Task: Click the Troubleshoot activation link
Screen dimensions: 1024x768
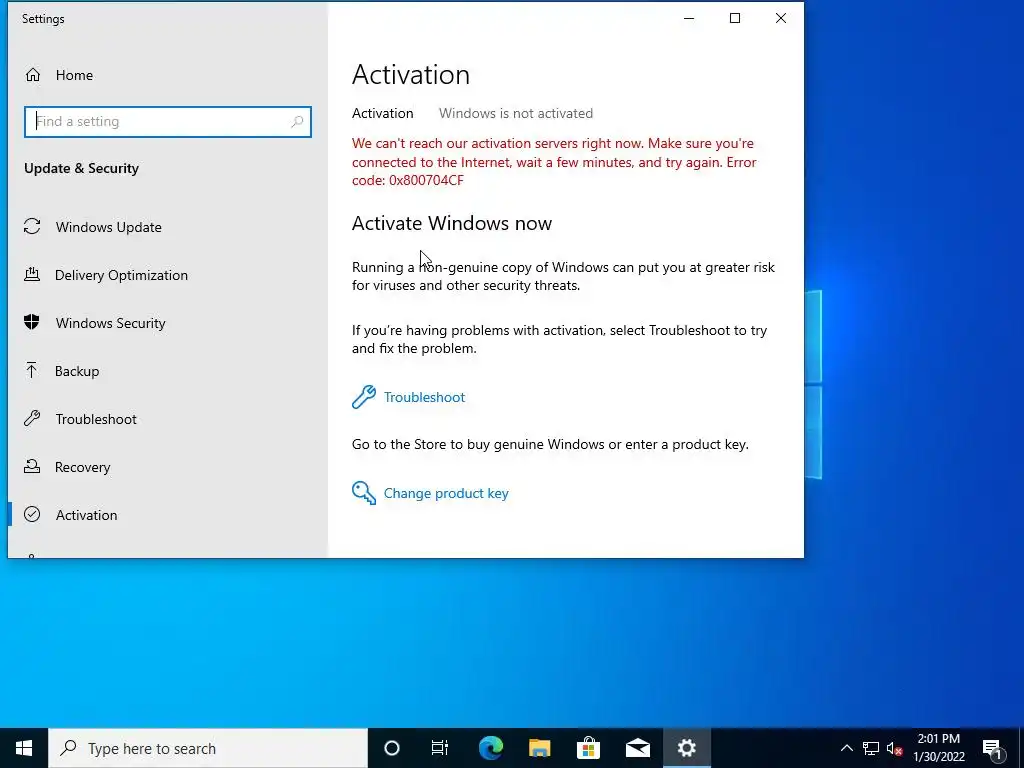Action: (x=424, y=397)
